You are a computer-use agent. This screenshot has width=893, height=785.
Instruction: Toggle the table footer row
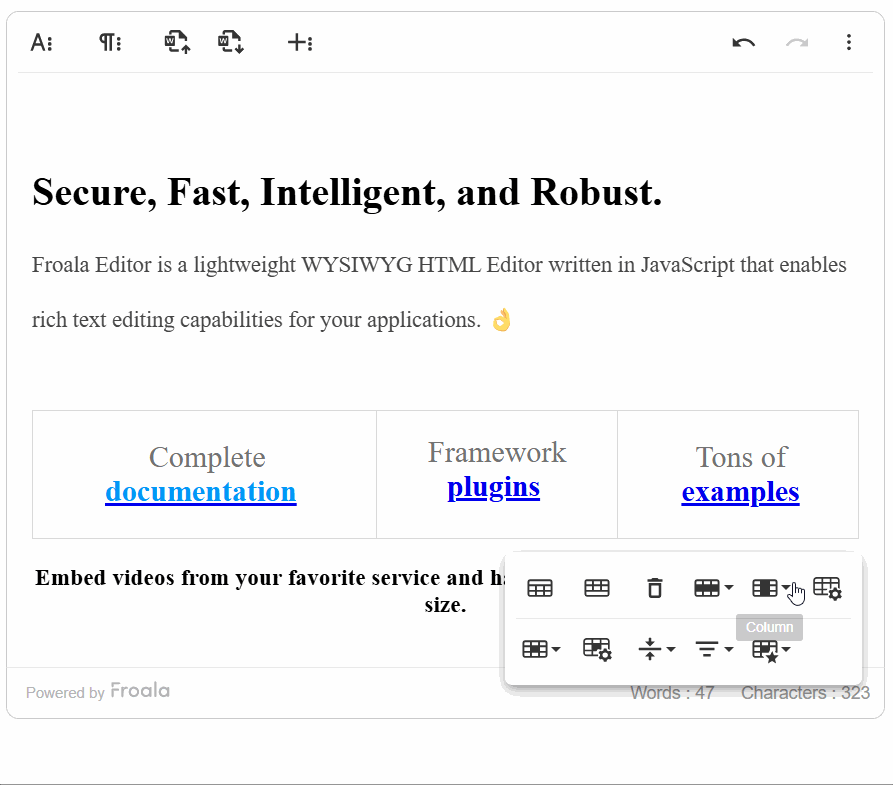[x=597, y=588]
